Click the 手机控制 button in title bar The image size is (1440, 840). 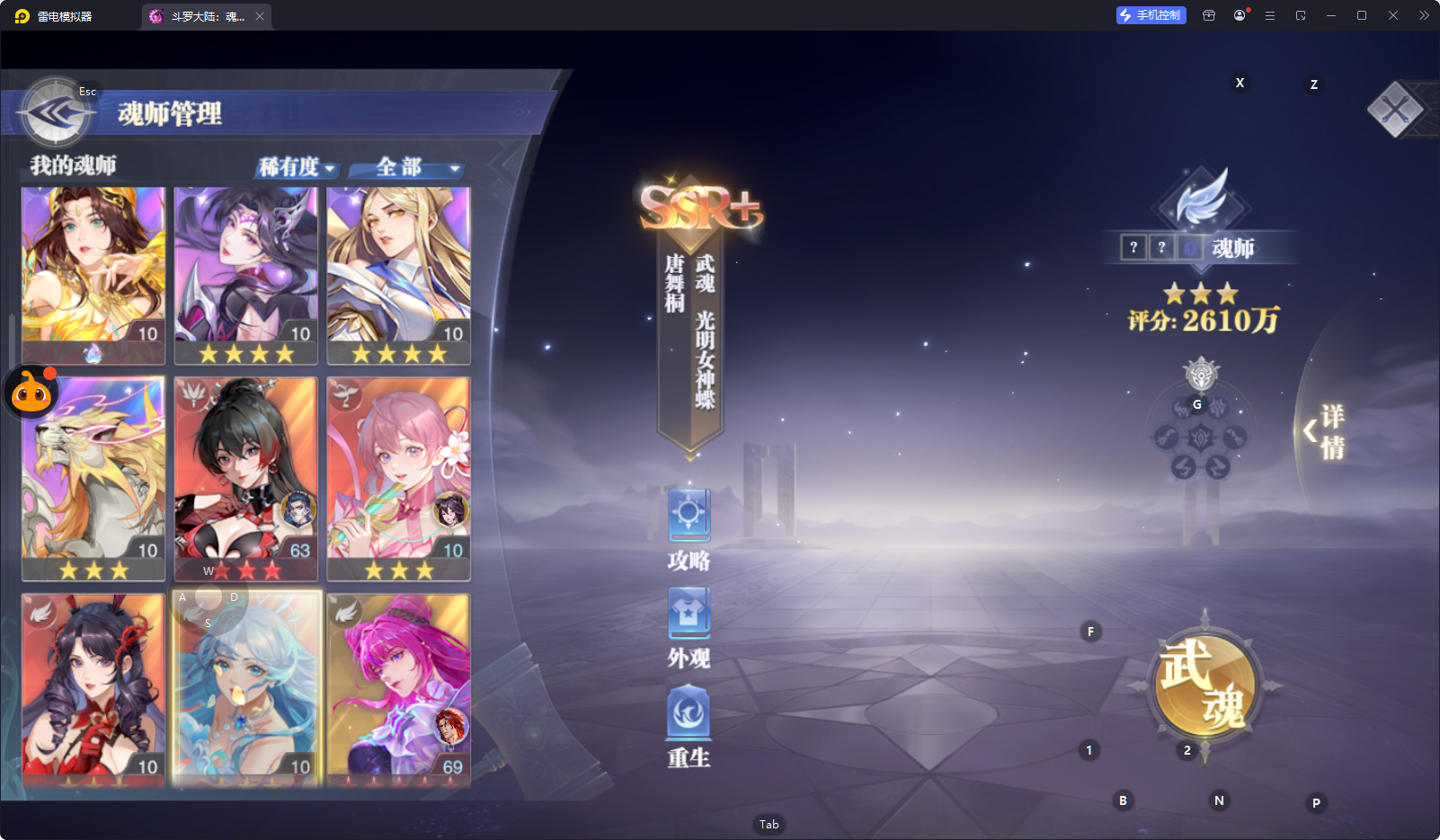[1151, 15]
